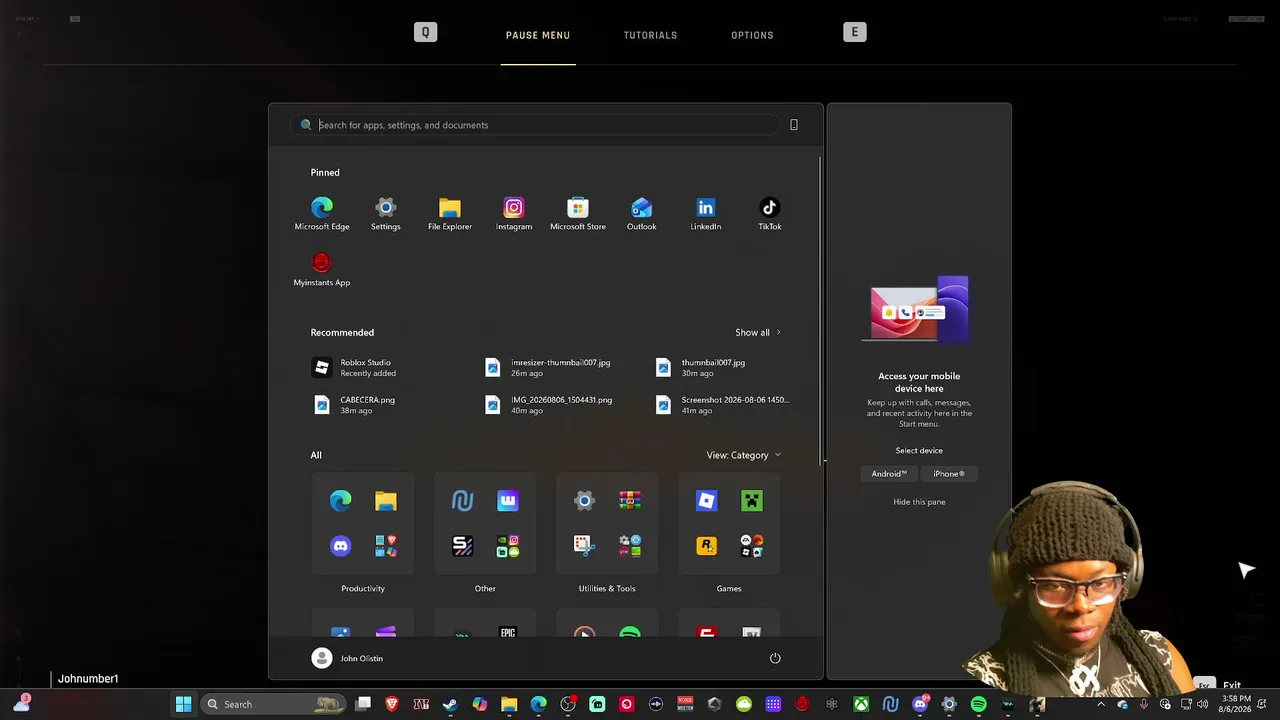The width and height of the screenshot is (1280, 720).
Task: Launch pinned File Explorer
Action: pos(450,214)
